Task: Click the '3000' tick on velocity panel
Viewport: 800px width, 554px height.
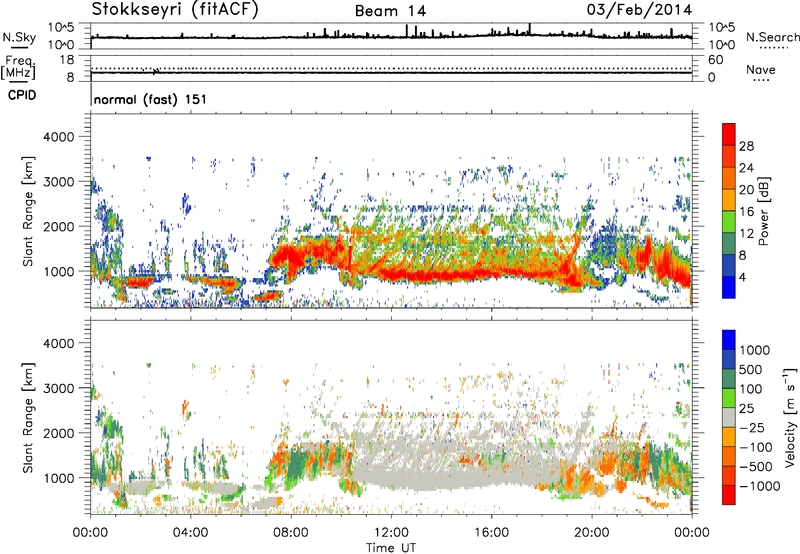Action: (x=58, y=388)
